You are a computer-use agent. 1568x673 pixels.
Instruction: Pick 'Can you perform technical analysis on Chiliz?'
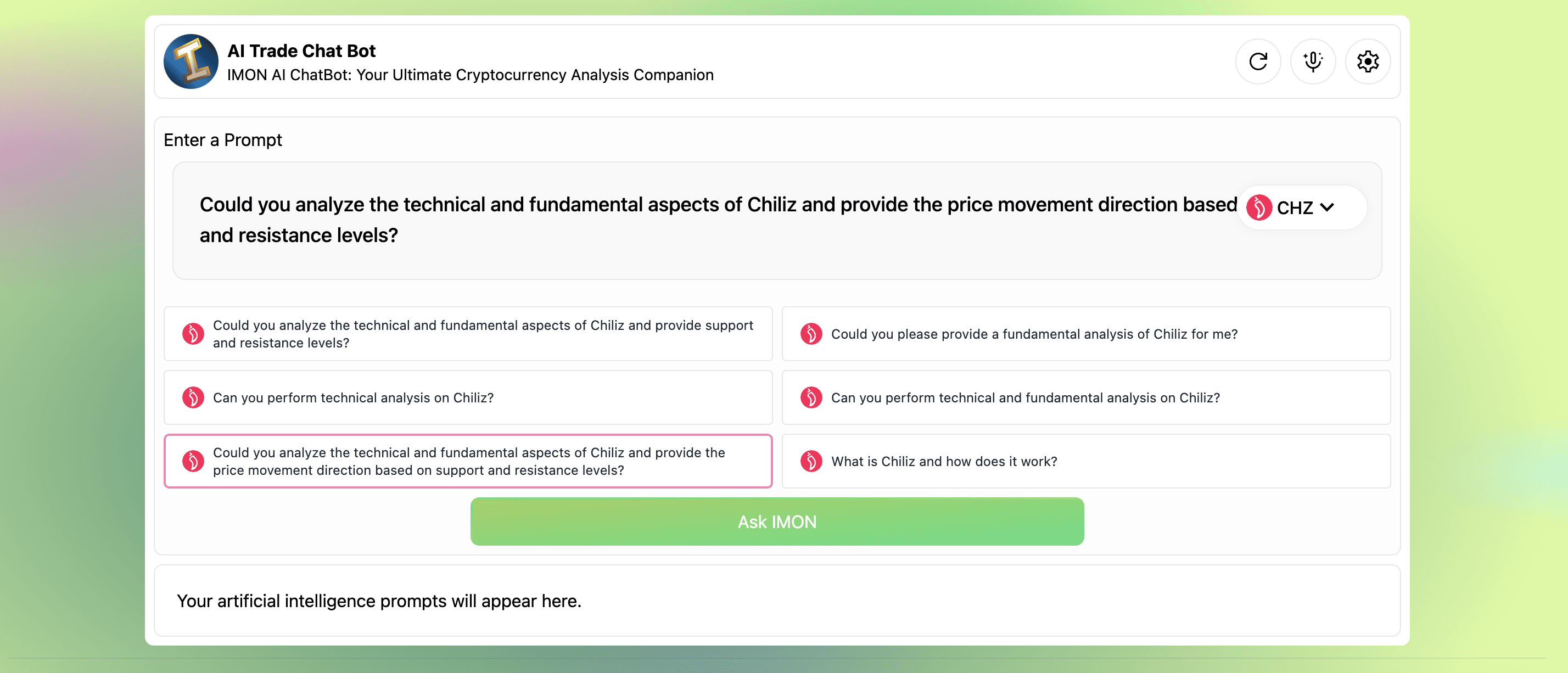click(x=353, y=397)
